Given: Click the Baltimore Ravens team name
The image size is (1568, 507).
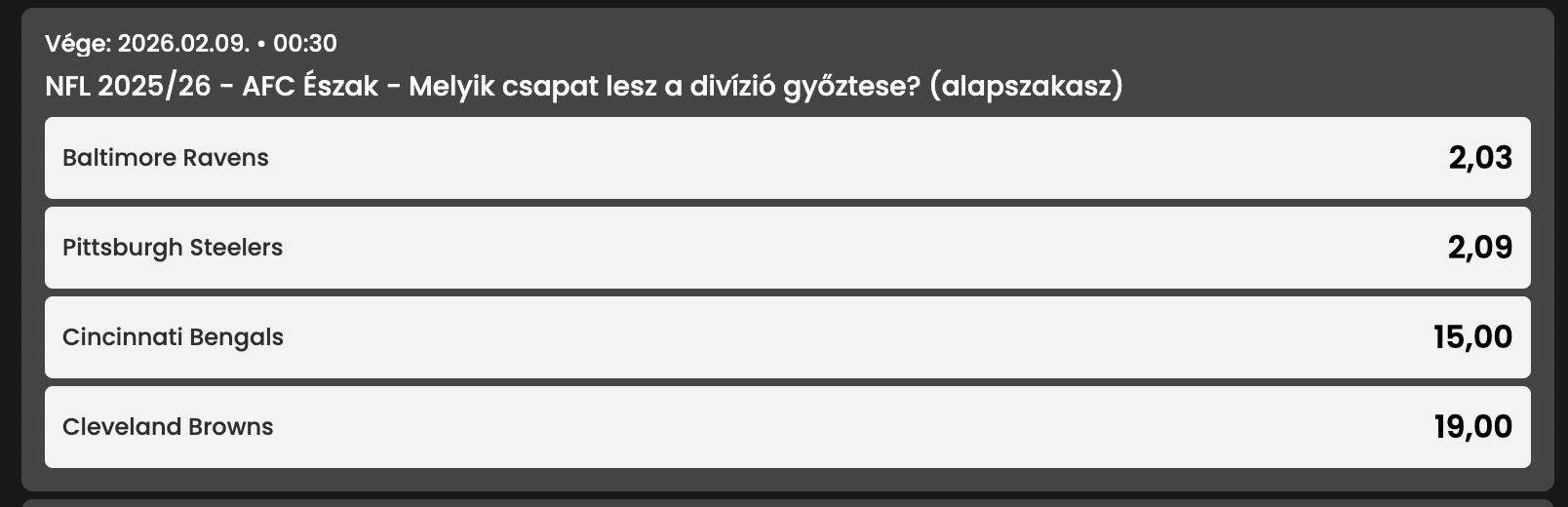Looking at the screenshot, I should pos(166,158).
